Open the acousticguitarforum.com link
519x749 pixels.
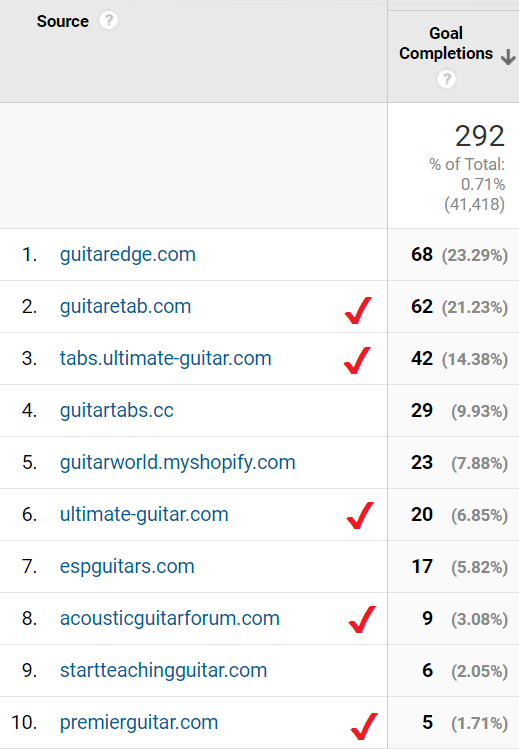[169, 619]
